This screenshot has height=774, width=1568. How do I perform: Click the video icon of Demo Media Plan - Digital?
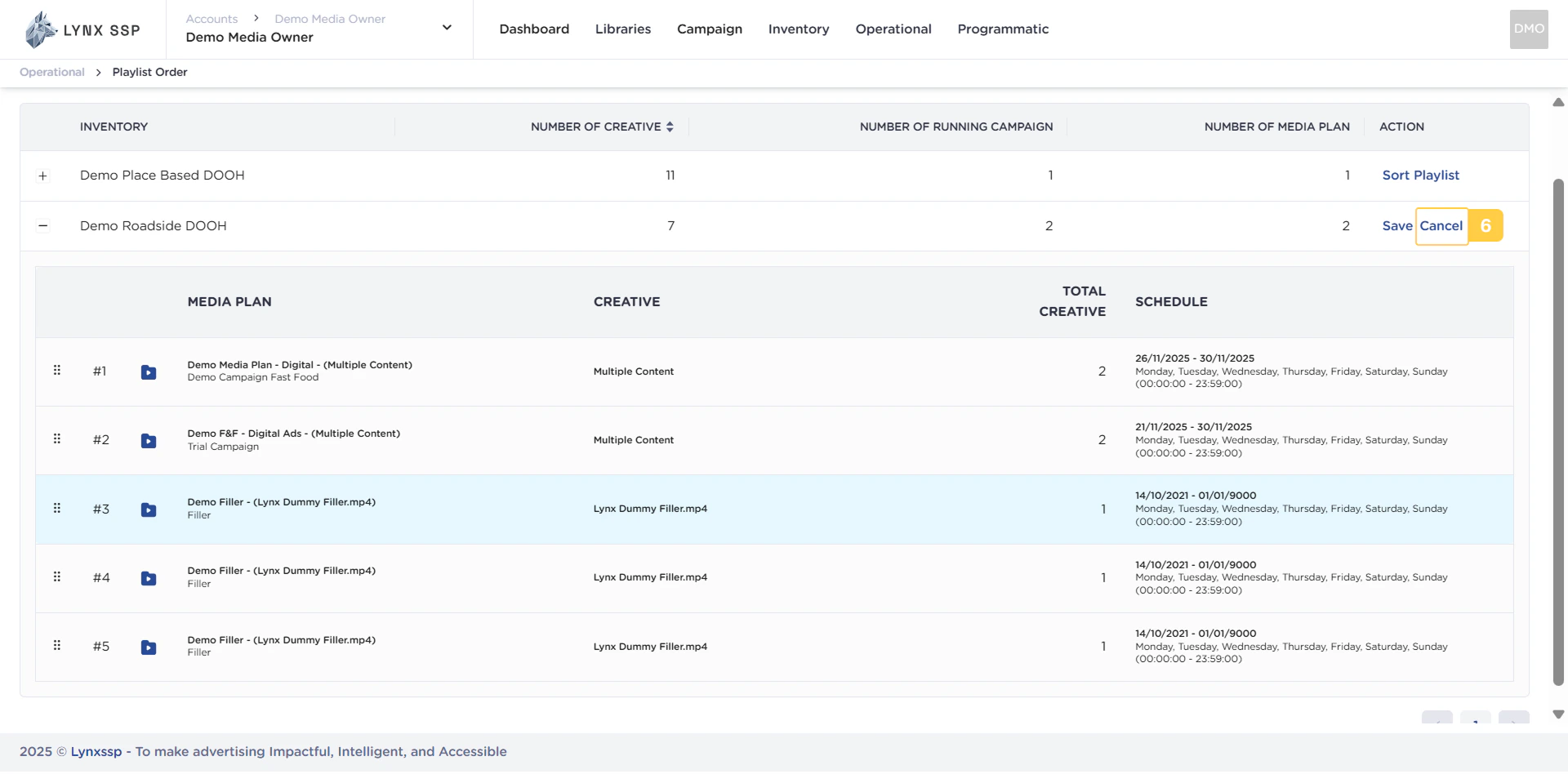(x=149, y=372)
